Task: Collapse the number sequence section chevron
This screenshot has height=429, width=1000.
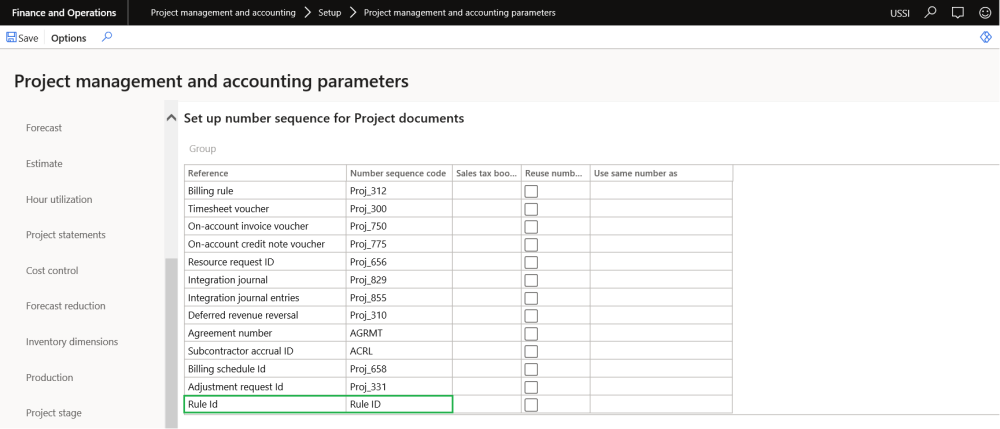Action: click(171, 118)
